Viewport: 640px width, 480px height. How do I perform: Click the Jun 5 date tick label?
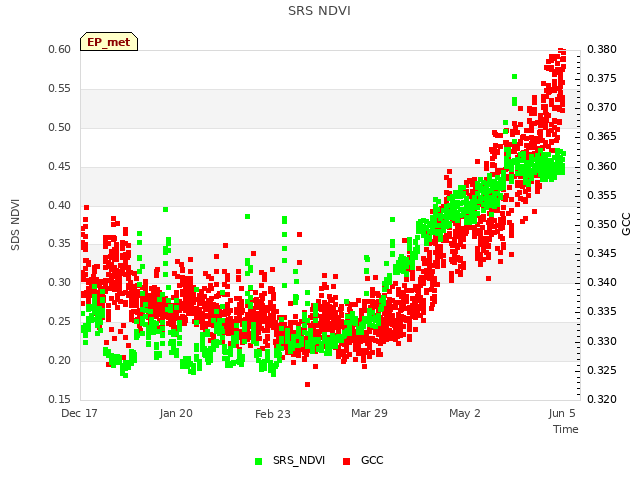click(562, 413)
